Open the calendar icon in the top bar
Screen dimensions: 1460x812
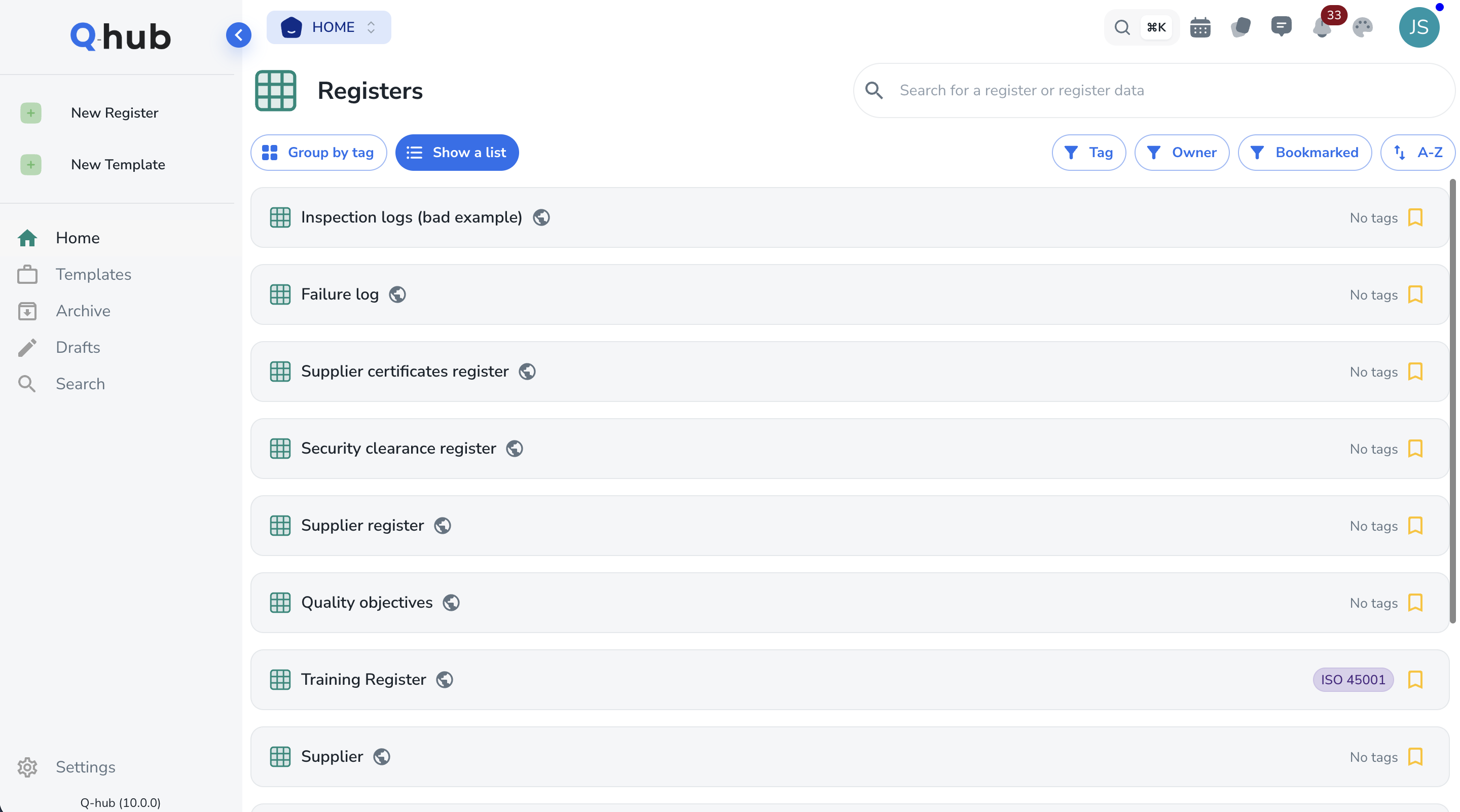pos(1199,27)
